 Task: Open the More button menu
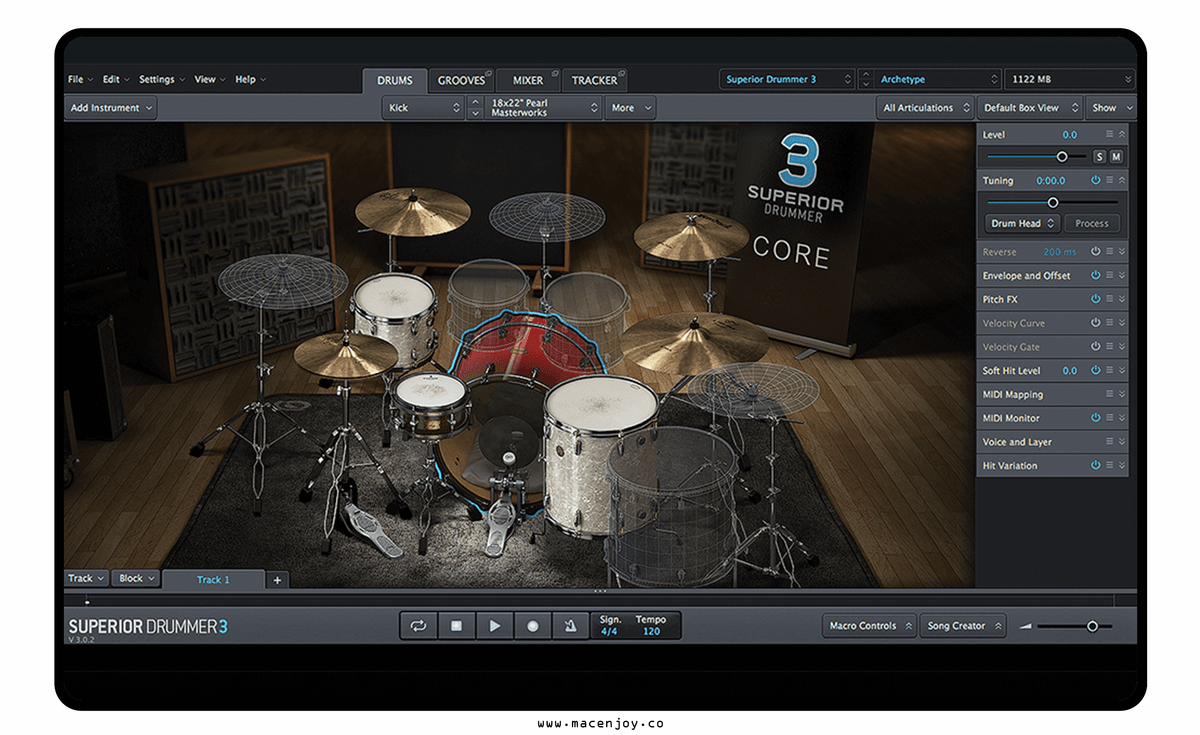pos(631,108)
